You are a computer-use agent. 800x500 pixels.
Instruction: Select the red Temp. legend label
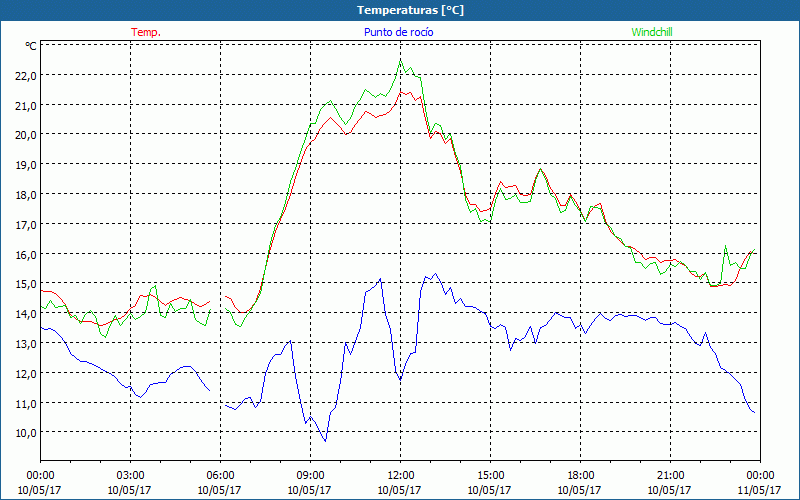(146, 32)
